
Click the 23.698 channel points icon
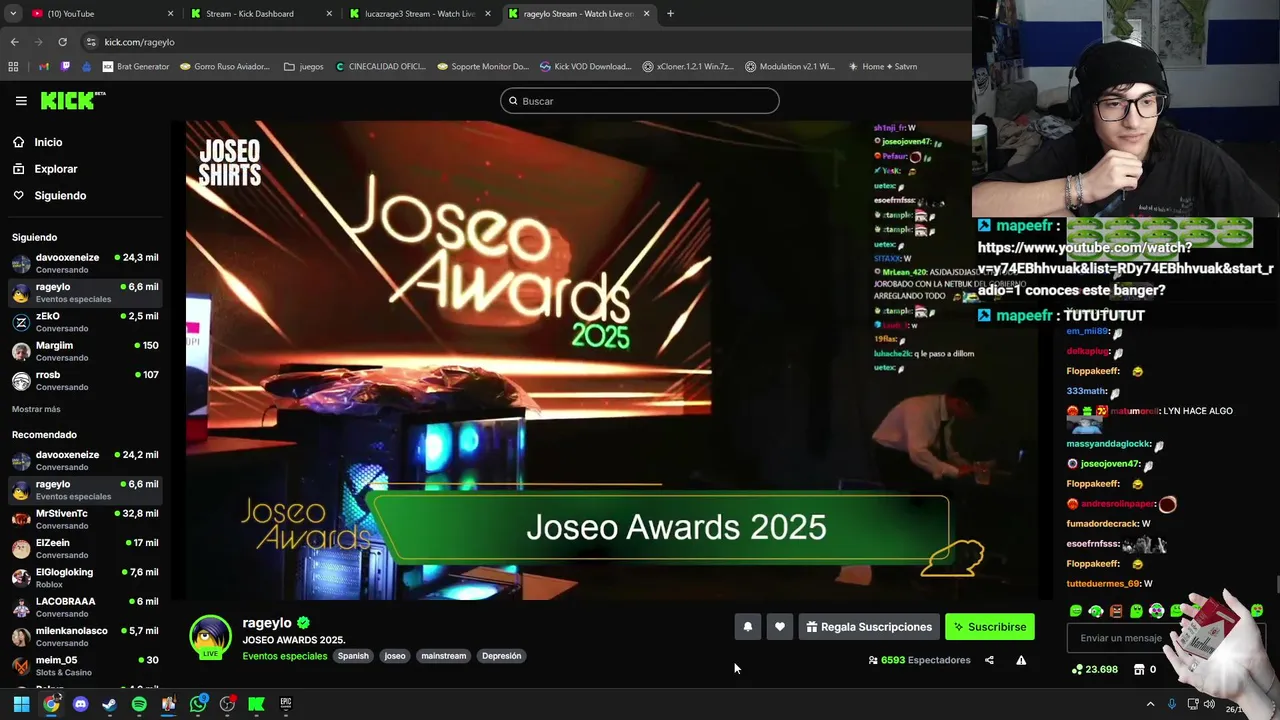(1077, 669)
